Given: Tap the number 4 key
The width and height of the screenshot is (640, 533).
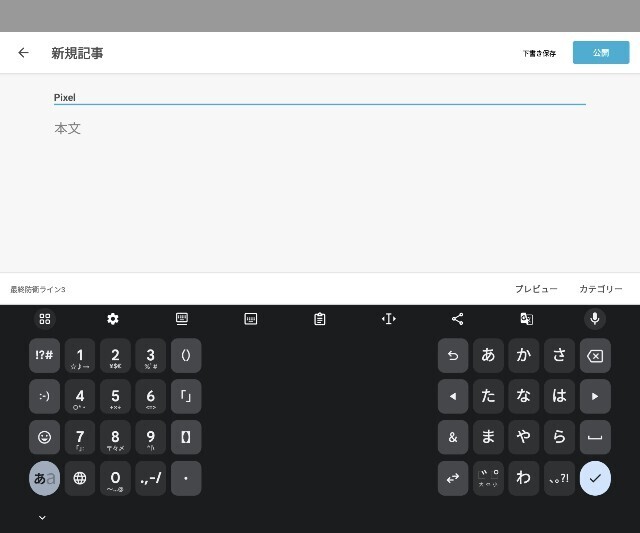Looking at the screenshot, I should (80, 396).
